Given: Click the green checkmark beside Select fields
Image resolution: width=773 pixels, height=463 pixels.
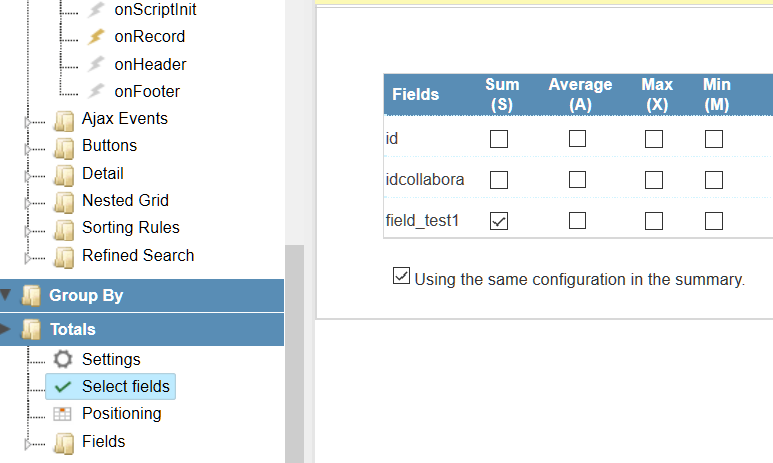Looking at the screenshot, I should pos(63,387).
